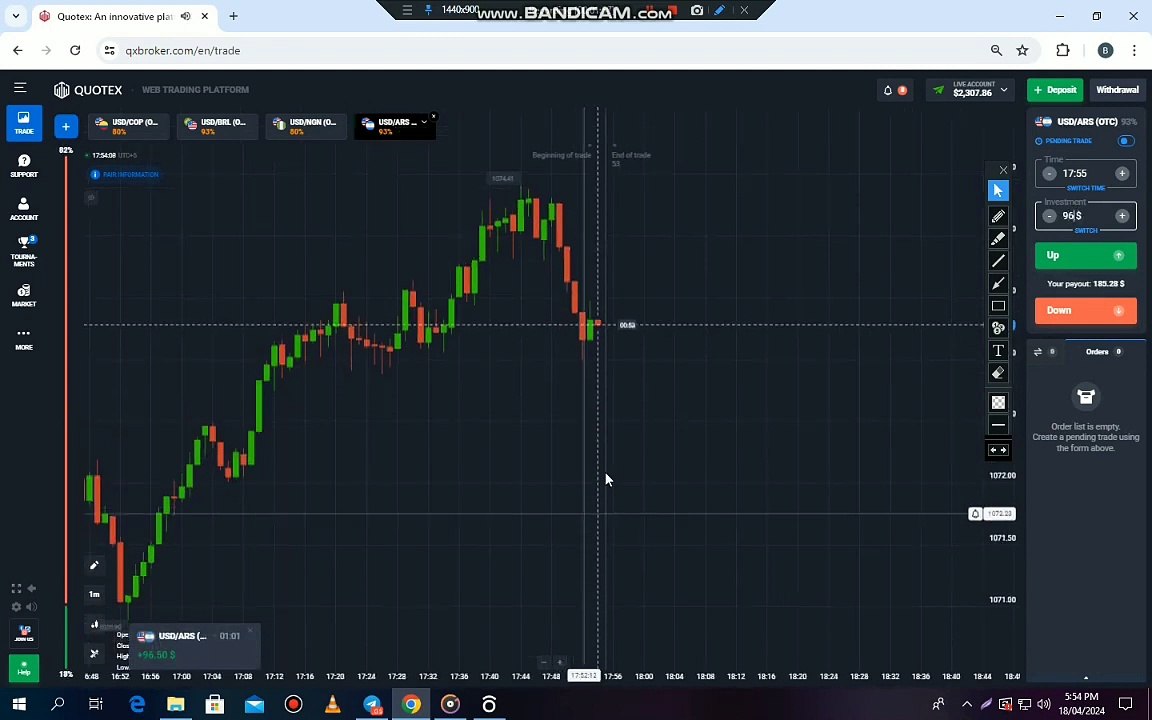Open chart drawing tools pencil button
The width and height of the screenshot is (1152, 720).
pyautogui.click(x=94, y=565)
